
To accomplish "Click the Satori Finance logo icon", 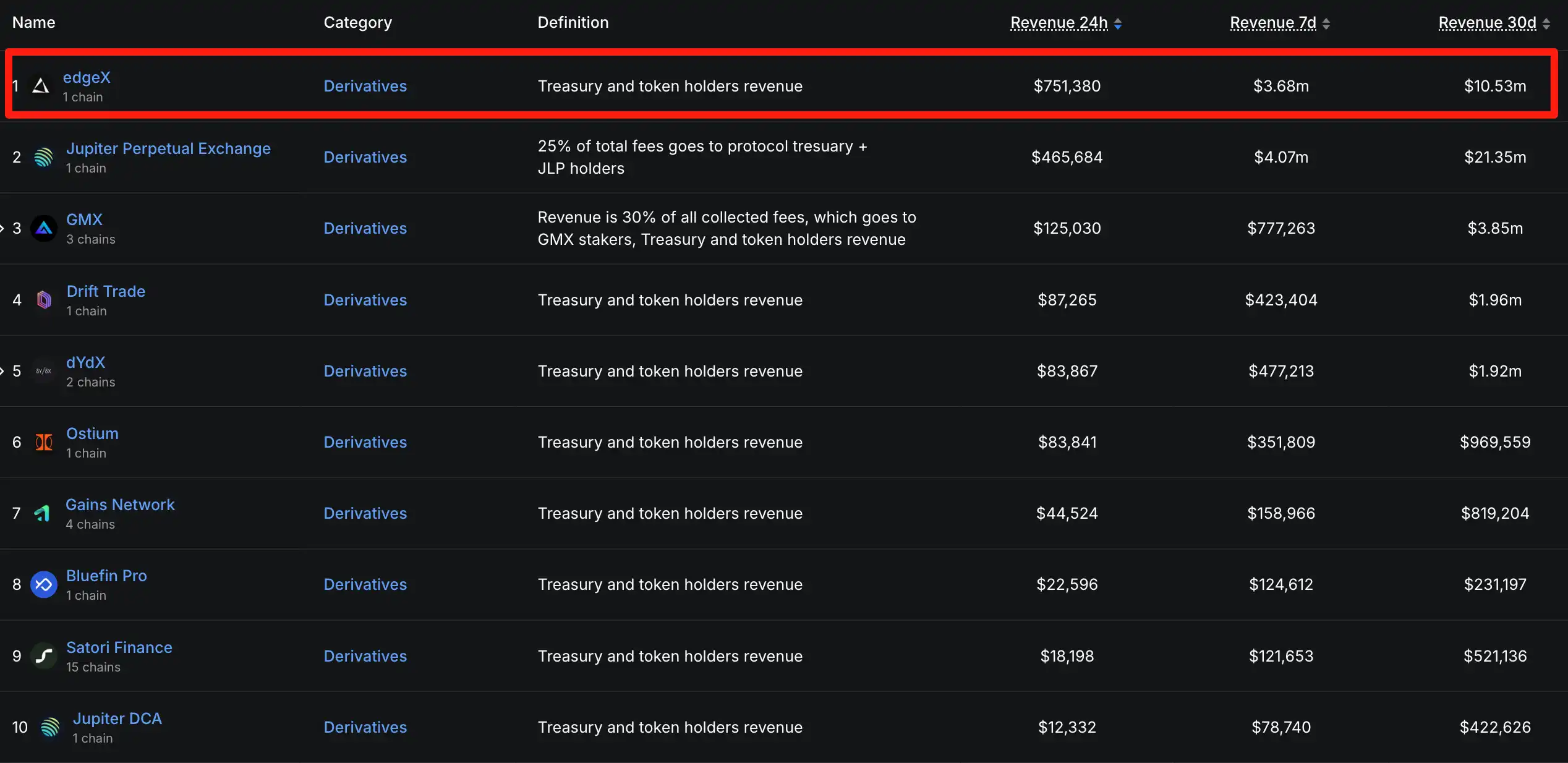I will click(x=44, y=656).
